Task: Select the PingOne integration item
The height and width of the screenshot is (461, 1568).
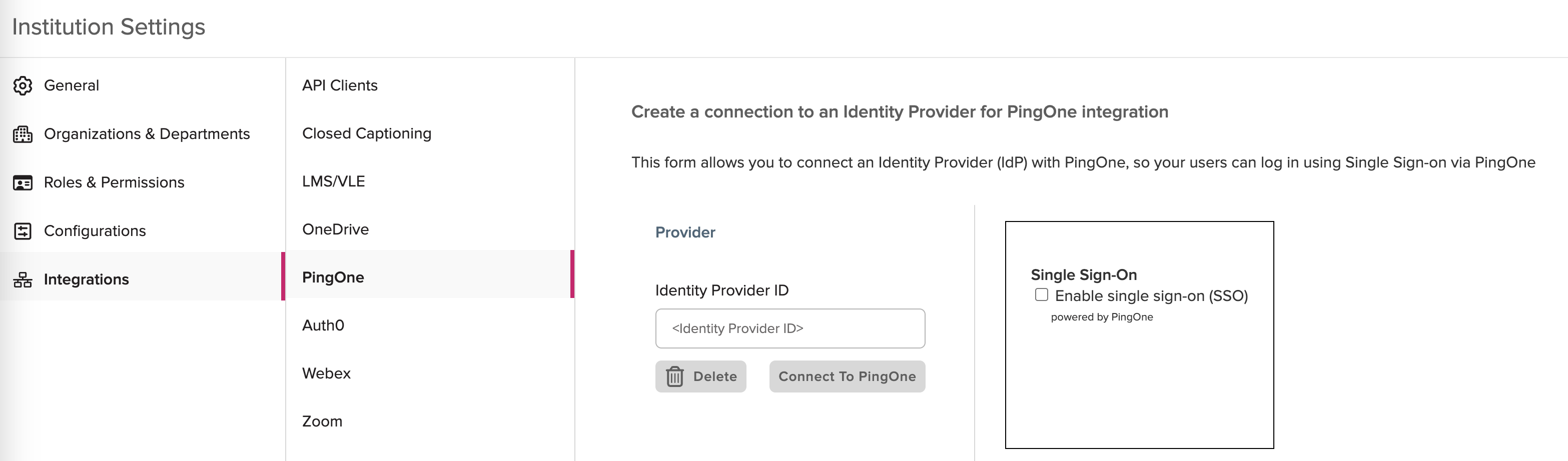Action: [333, 277]
